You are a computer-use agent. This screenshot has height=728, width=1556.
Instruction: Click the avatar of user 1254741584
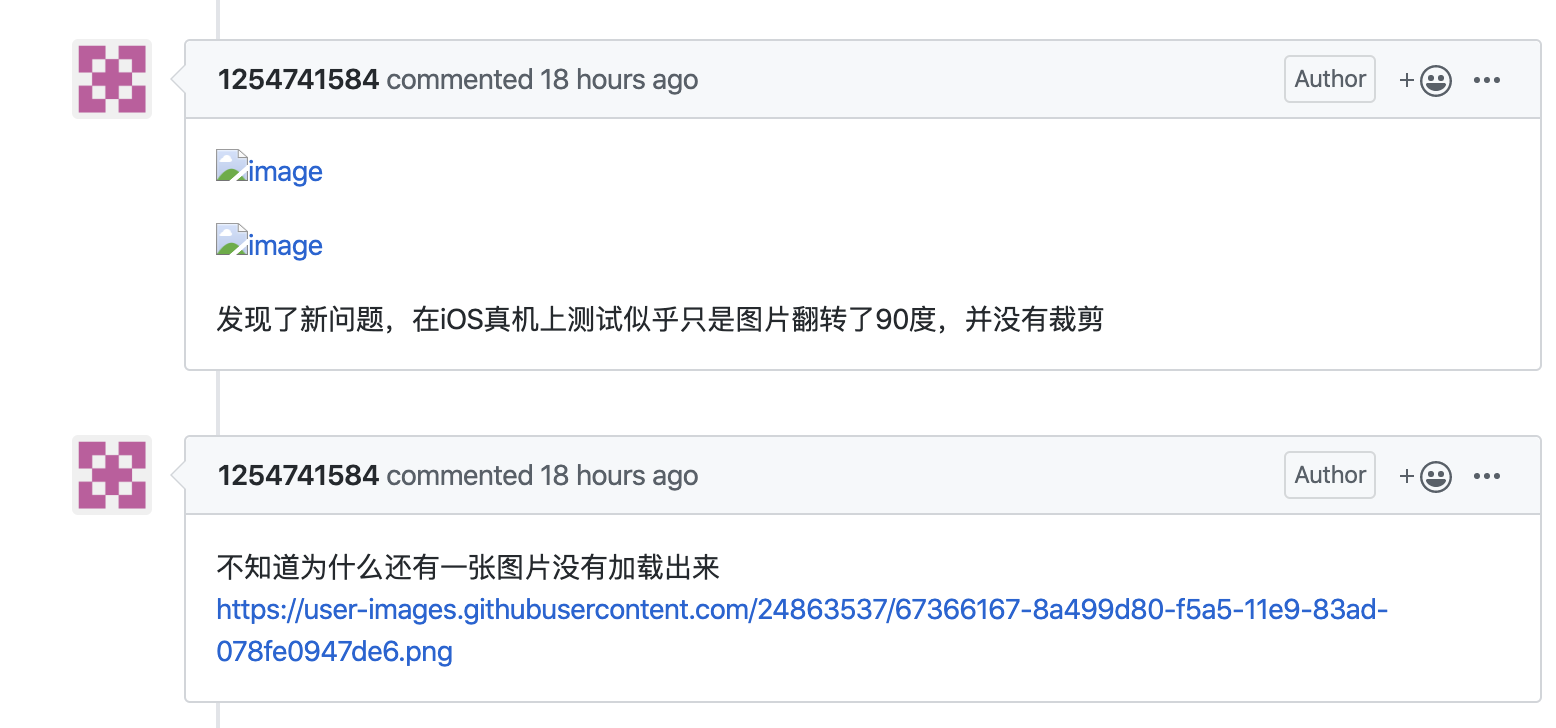(x=111, y=78)
